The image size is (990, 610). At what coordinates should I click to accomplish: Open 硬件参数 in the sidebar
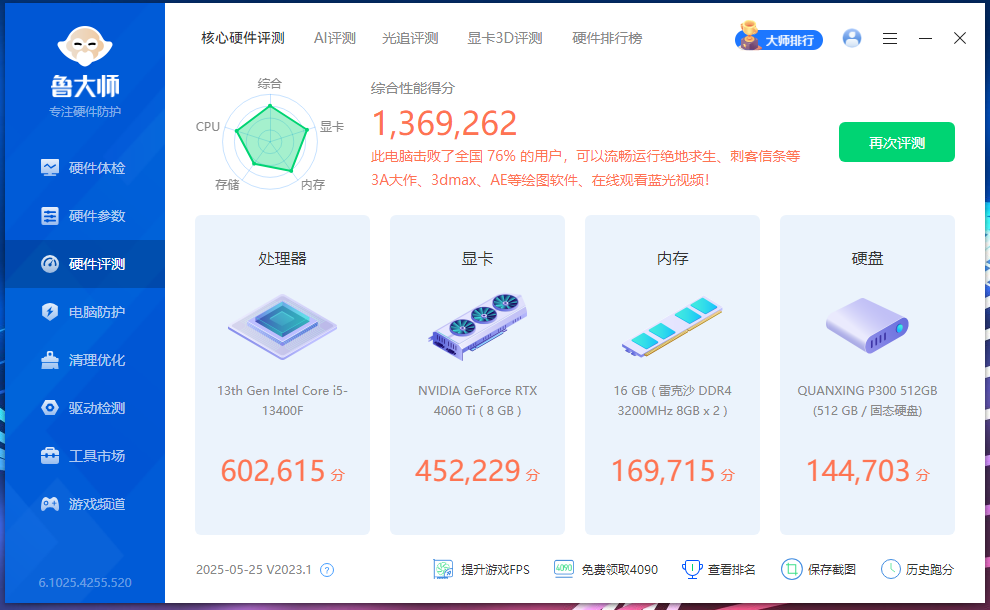pyautogui.click(x=85, y=216)
